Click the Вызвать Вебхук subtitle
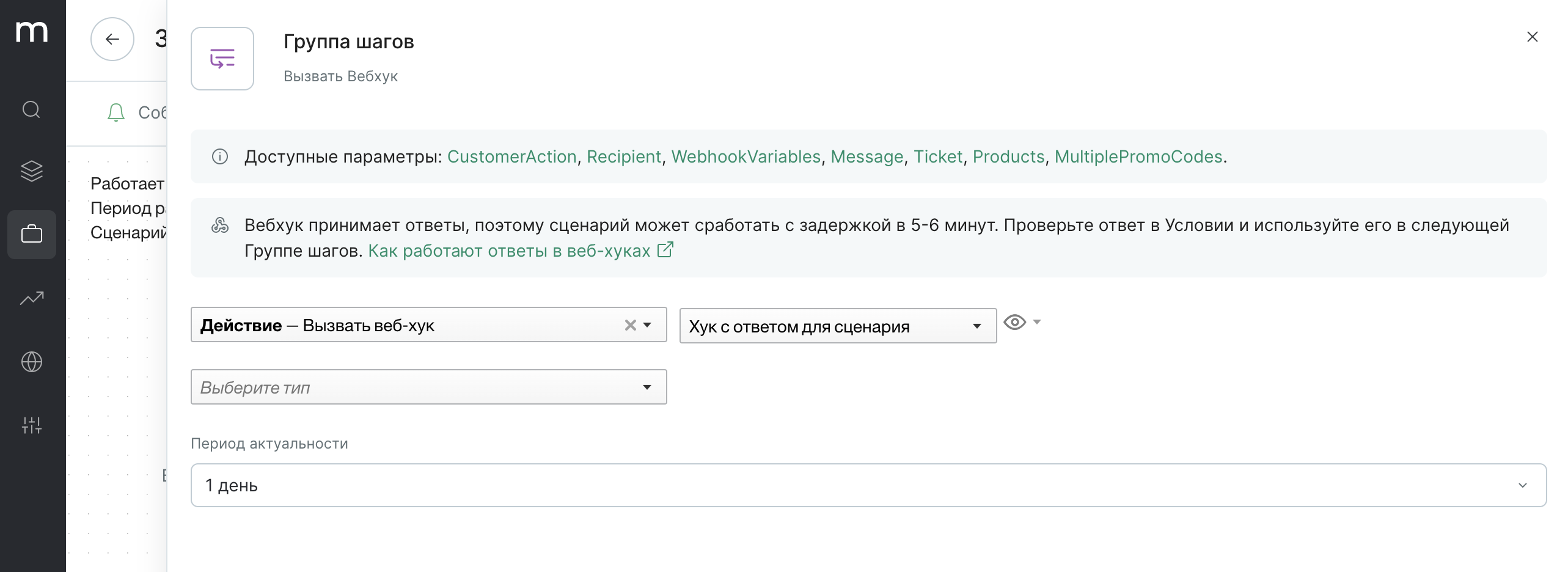1568x572 pixels. click(341, 76)
